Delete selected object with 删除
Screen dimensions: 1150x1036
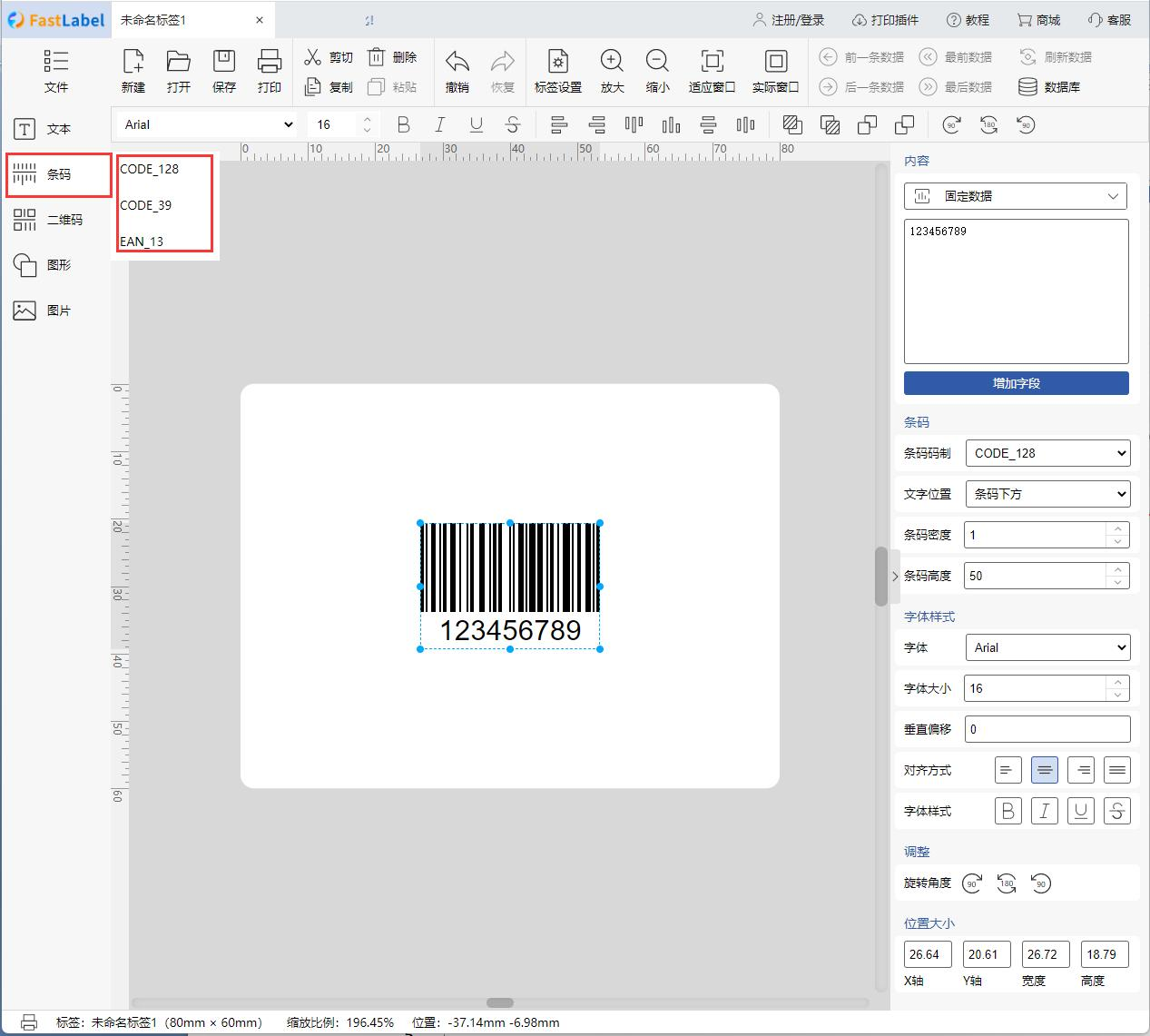click(392, 57)
